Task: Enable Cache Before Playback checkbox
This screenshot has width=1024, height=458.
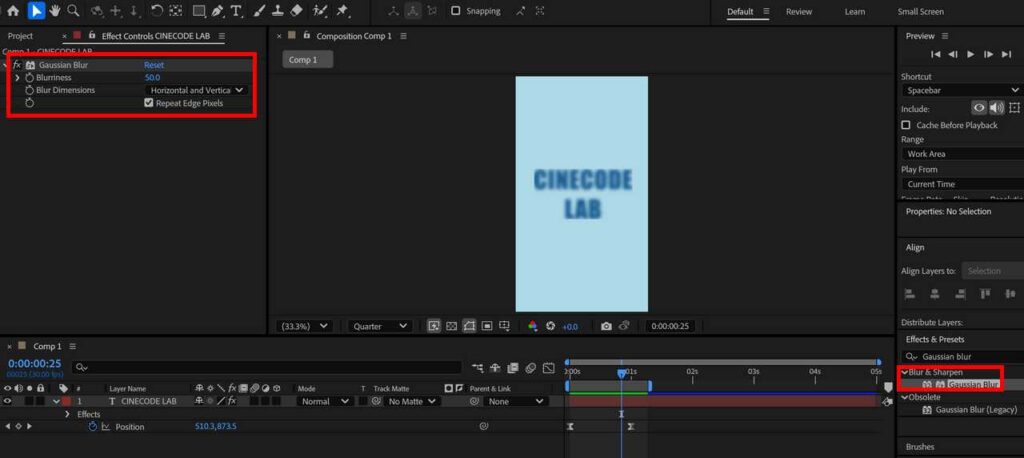Action: click(906, 125)
